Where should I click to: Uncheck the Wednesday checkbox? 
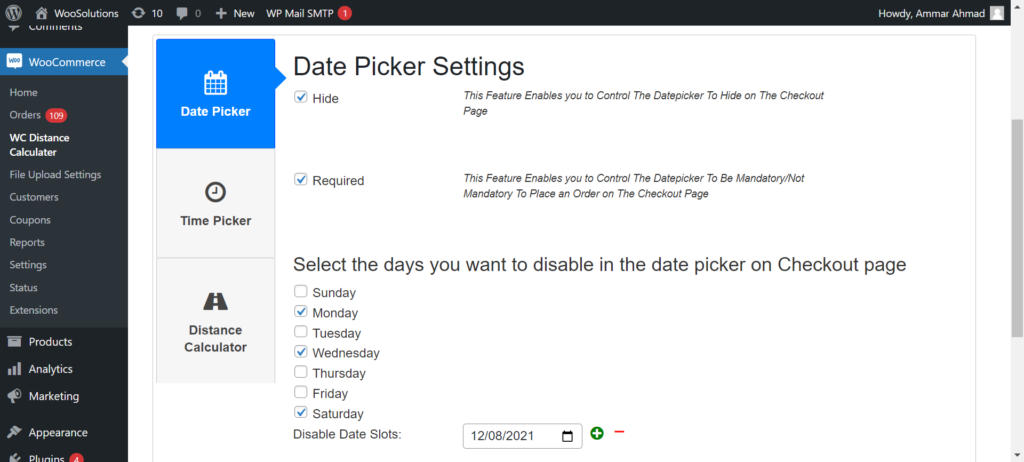[x=300, y=352]
